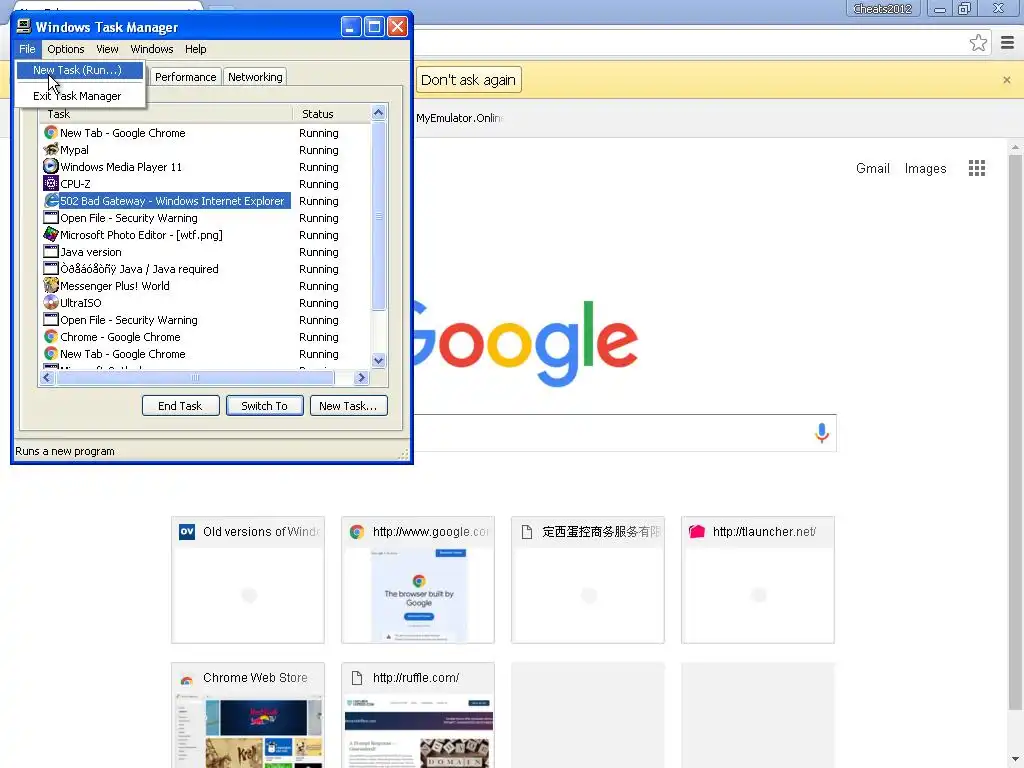Open the http://ruffle.com/ thumbnail
Viewport: 1024px width, 768px height.
(x=418, y=730)
